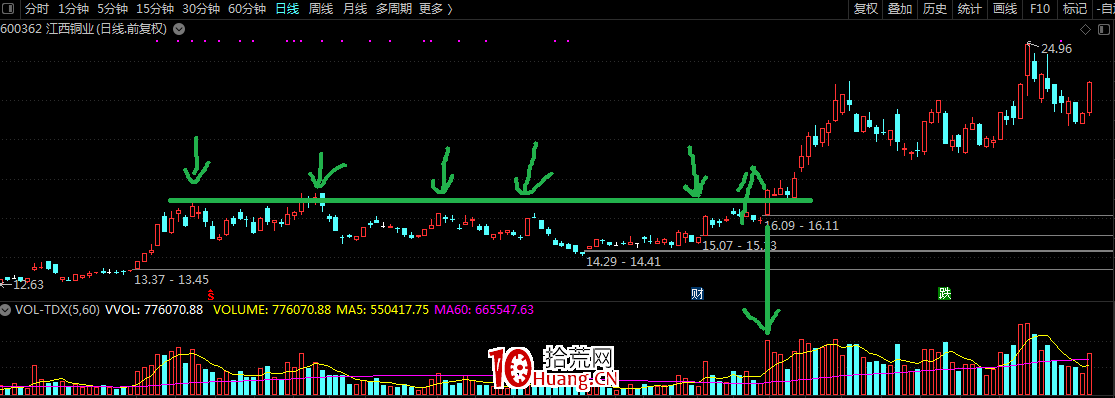Click the 13.37 - 13.45 gap label
1115x398 pixels.
coord(171,279)
